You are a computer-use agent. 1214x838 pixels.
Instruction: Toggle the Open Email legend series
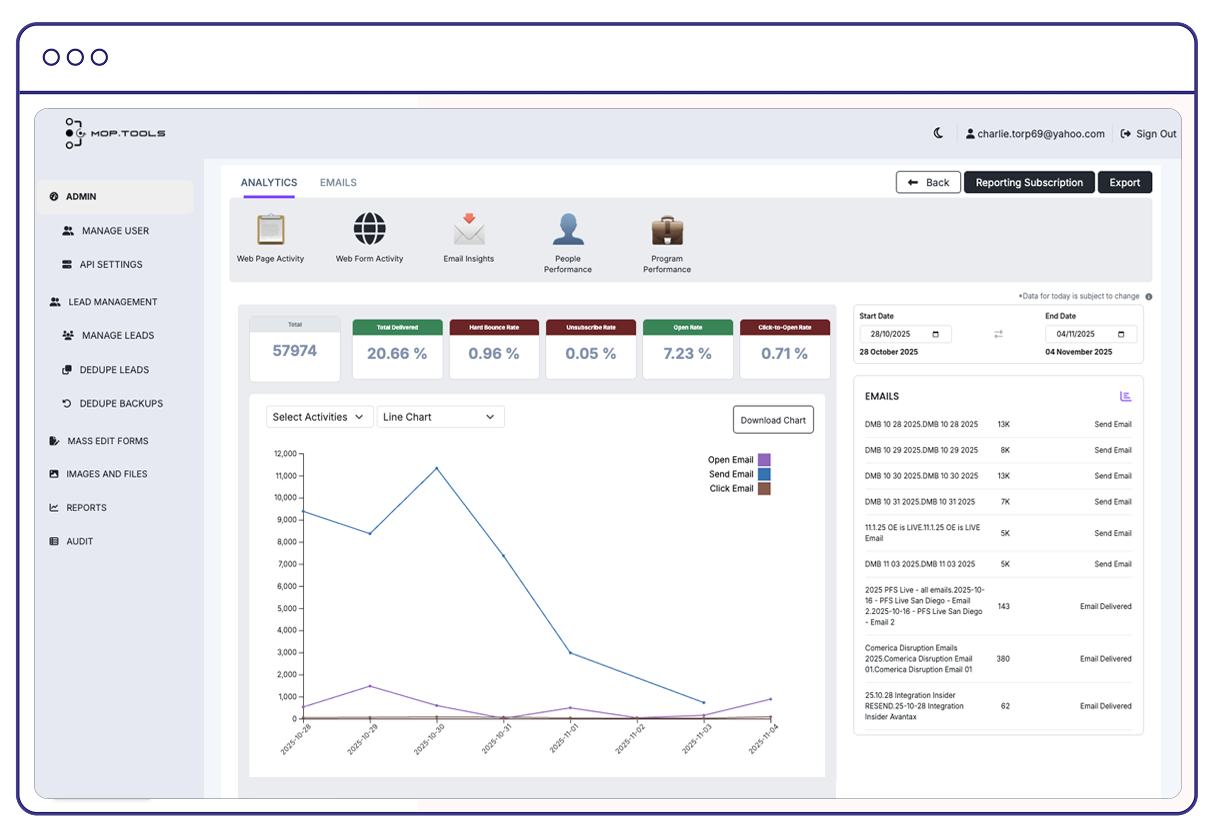(764, 460)
